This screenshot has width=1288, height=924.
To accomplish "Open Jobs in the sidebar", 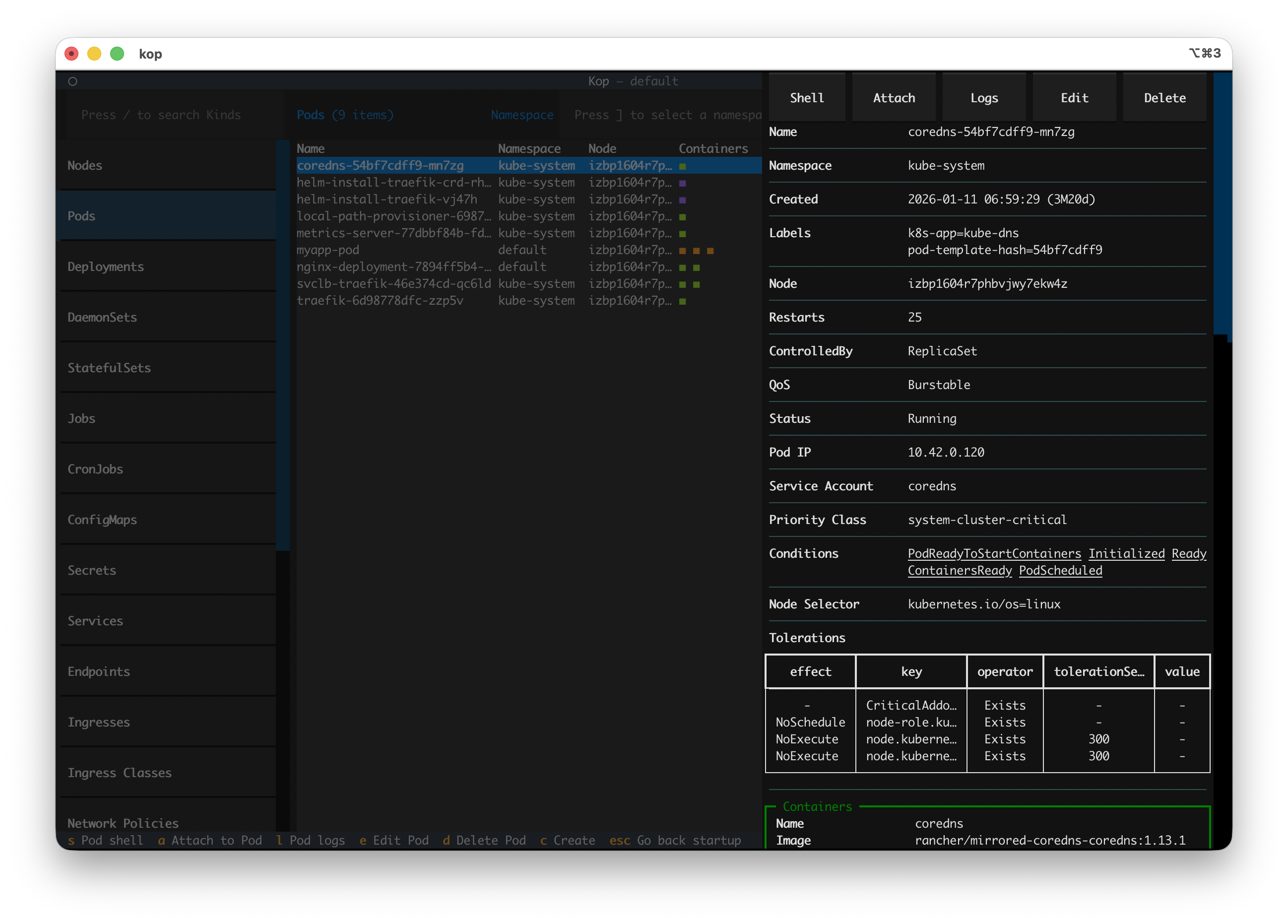I will pyautogui.click(x=168, y=418).
